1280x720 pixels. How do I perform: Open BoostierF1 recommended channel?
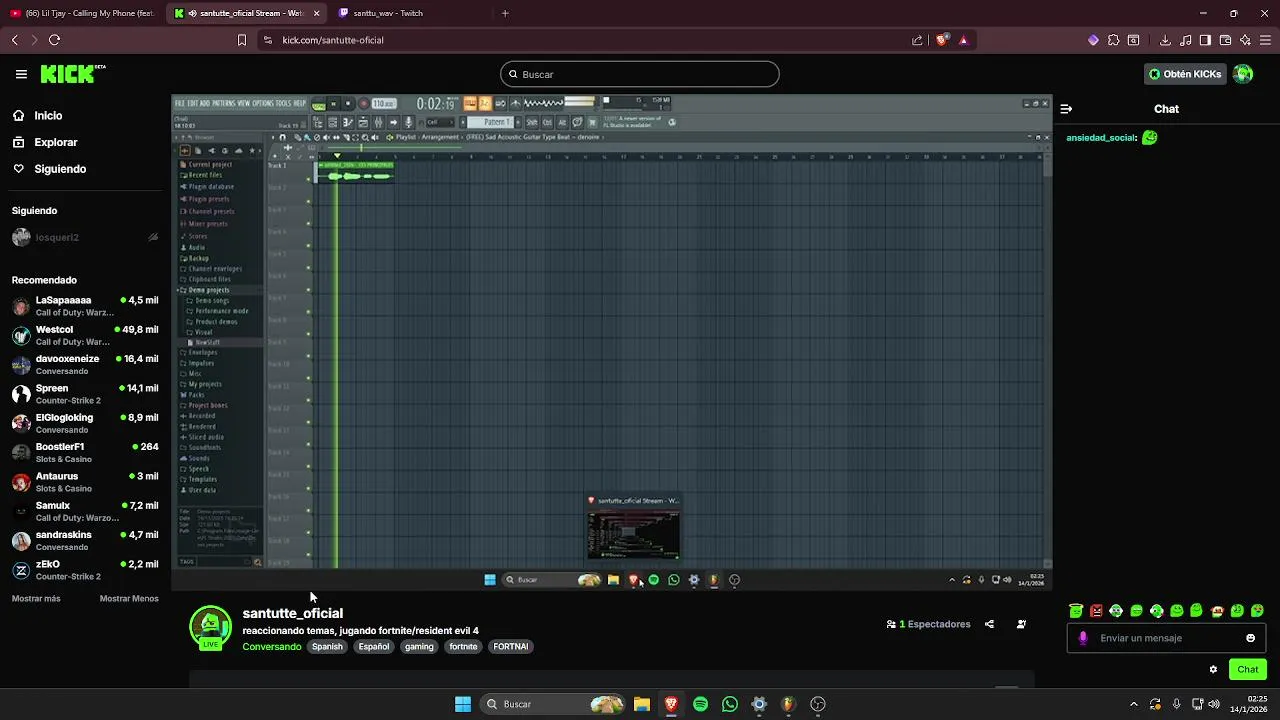click(x=85, y=453)
